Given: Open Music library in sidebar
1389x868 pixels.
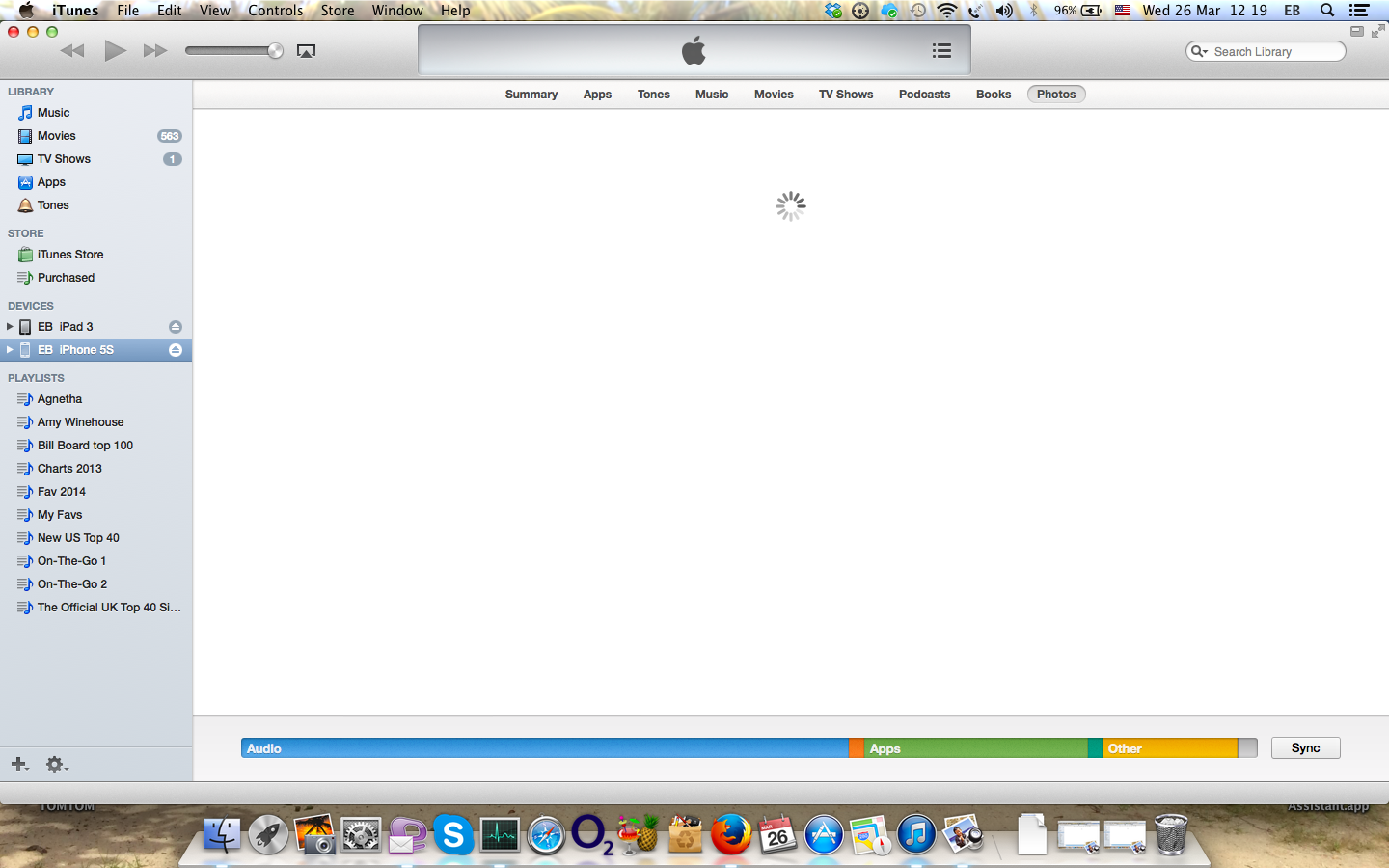Looking at the screenshot, I should [x=95, y=113].
